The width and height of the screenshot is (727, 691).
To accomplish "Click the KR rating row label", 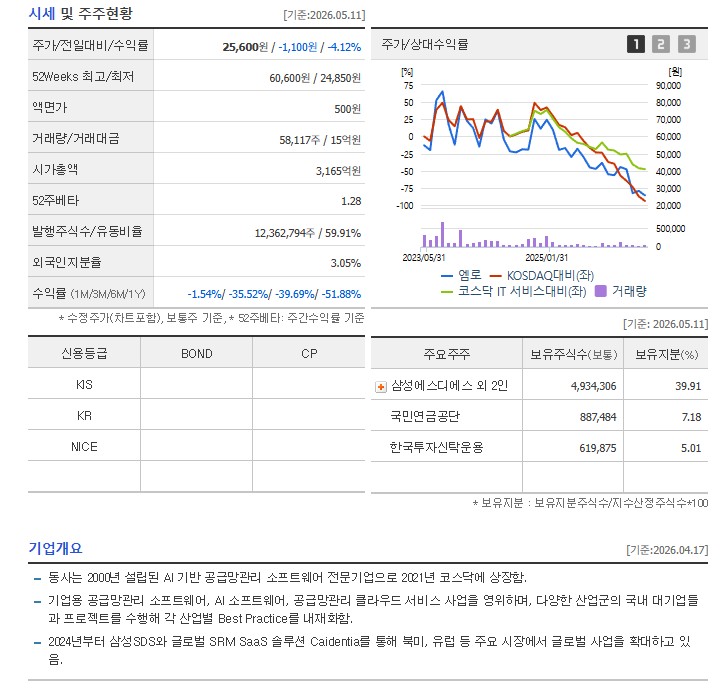I will [x=84, y=416].
